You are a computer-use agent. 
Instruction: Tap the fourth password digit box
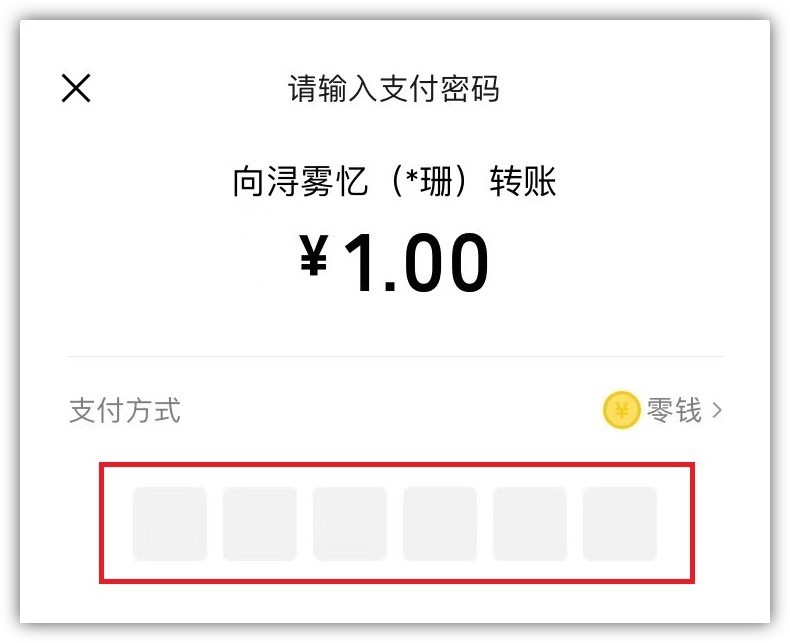pos(440,523)
